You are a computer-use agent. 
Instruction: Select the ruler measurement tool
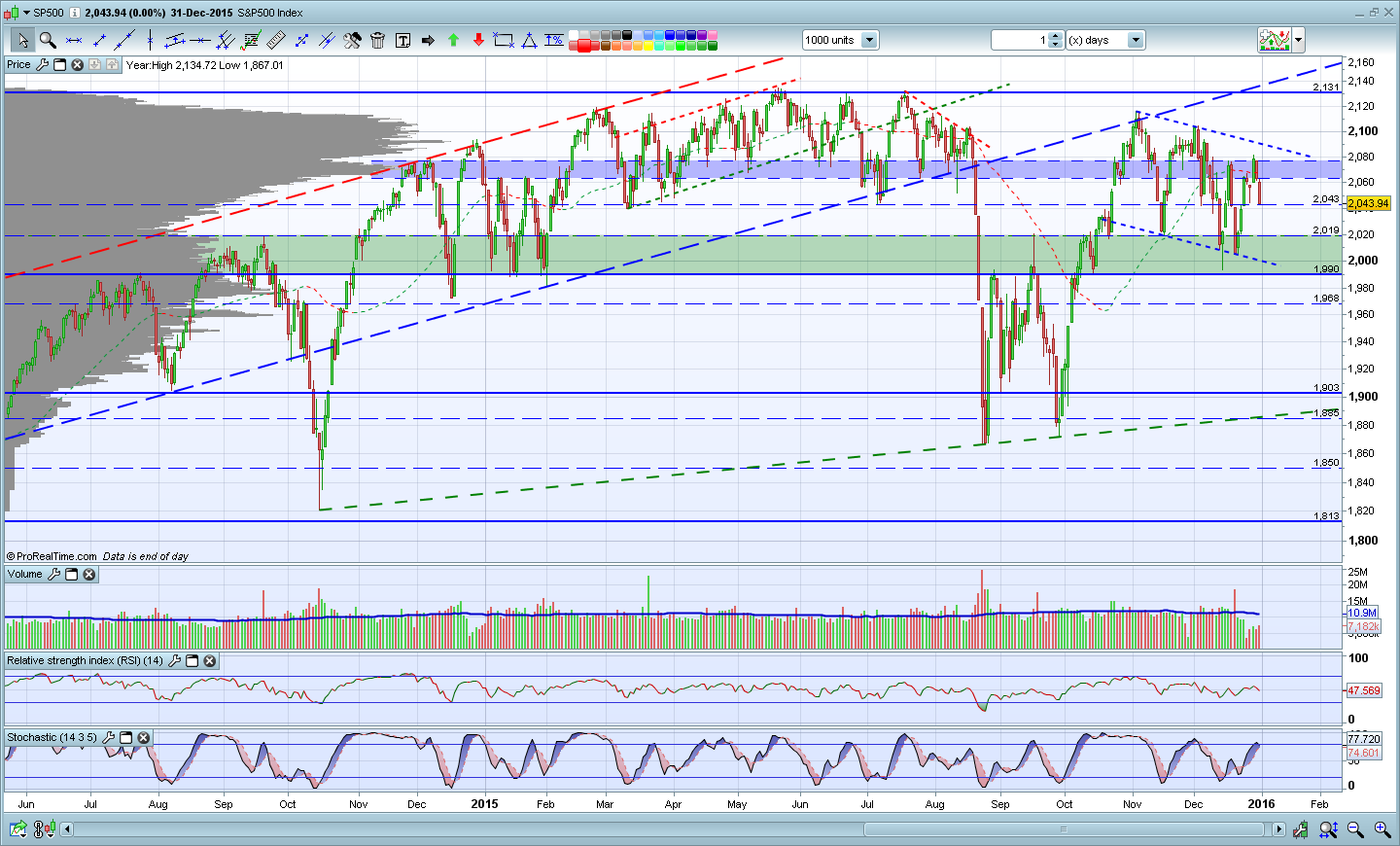(x=276, y=40)
